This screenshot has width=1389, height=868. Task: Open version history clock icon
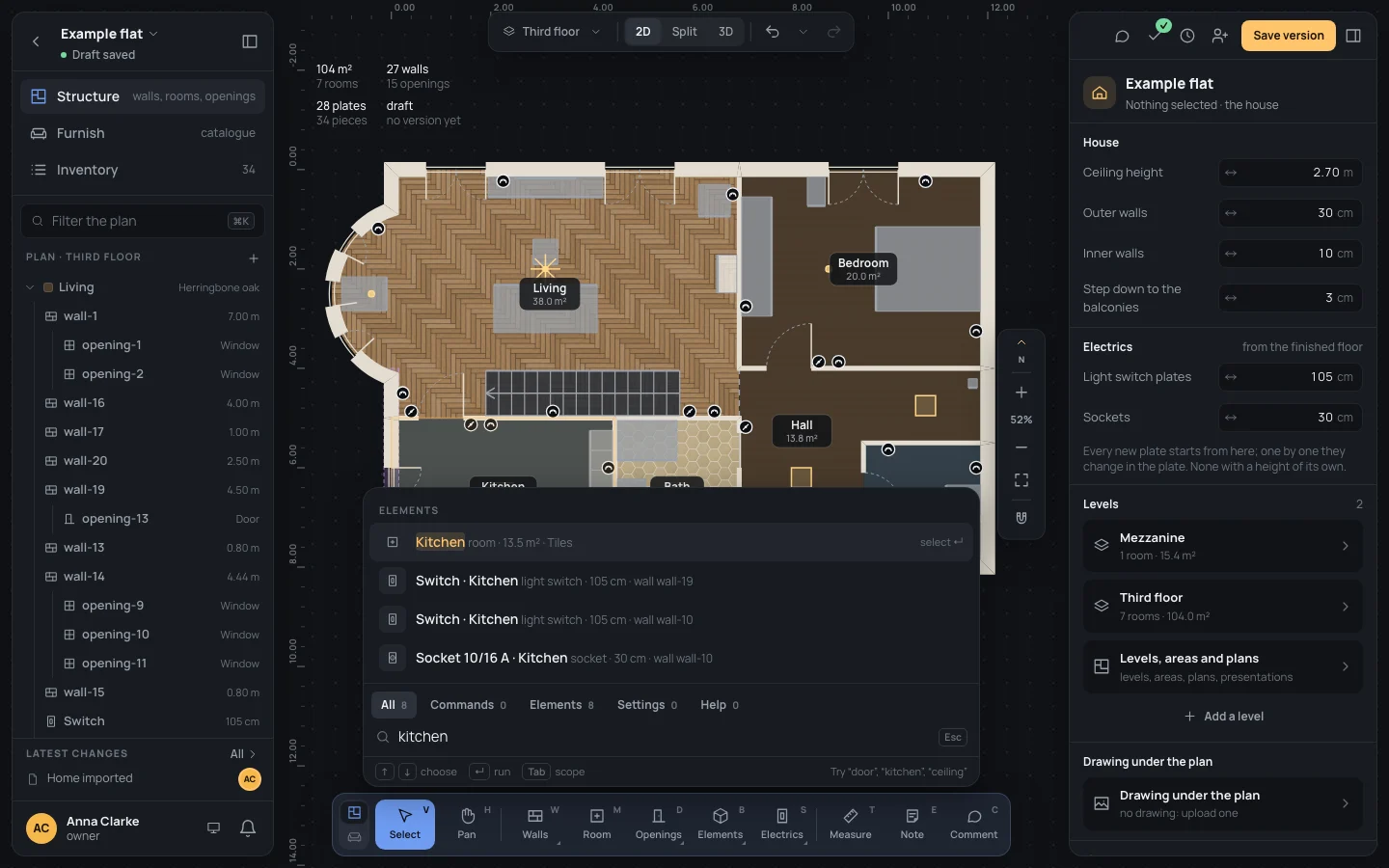[1187, 36]
